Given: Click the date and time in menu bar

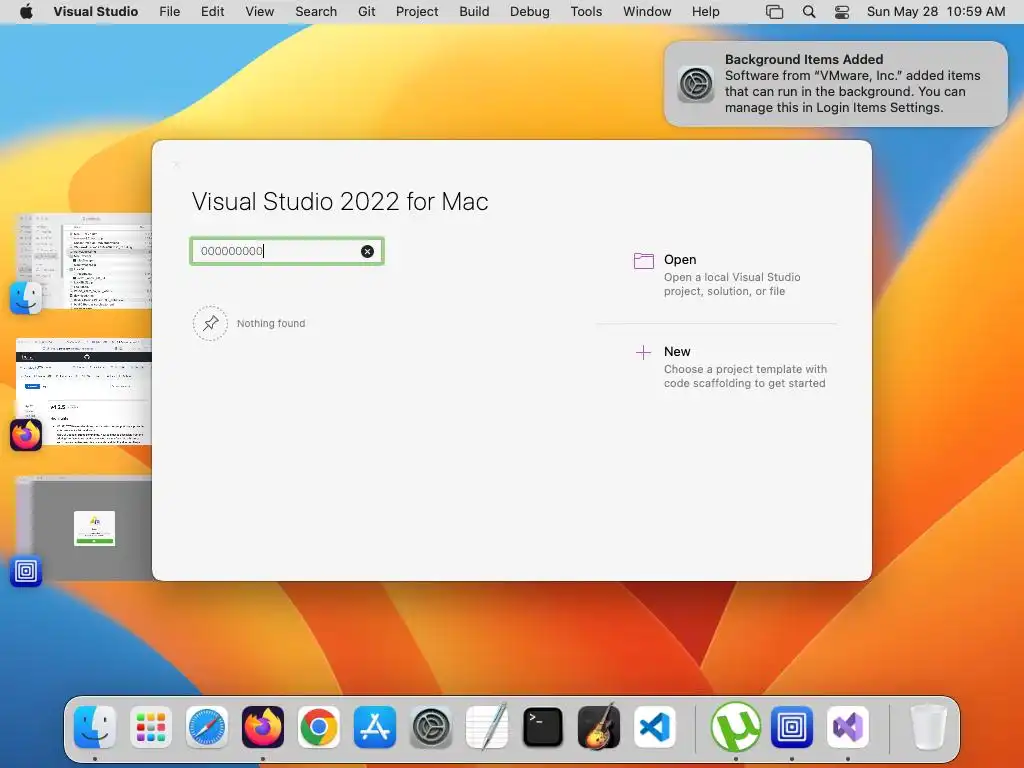Looking at the screenshot, I should (x=936, y=12).
